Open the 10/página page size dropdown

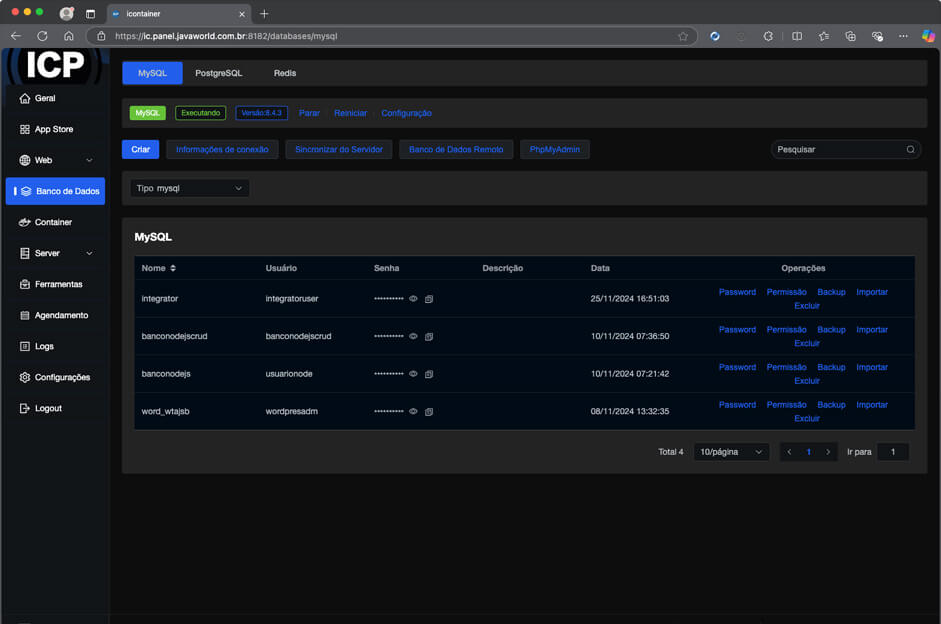coord(731,452)
